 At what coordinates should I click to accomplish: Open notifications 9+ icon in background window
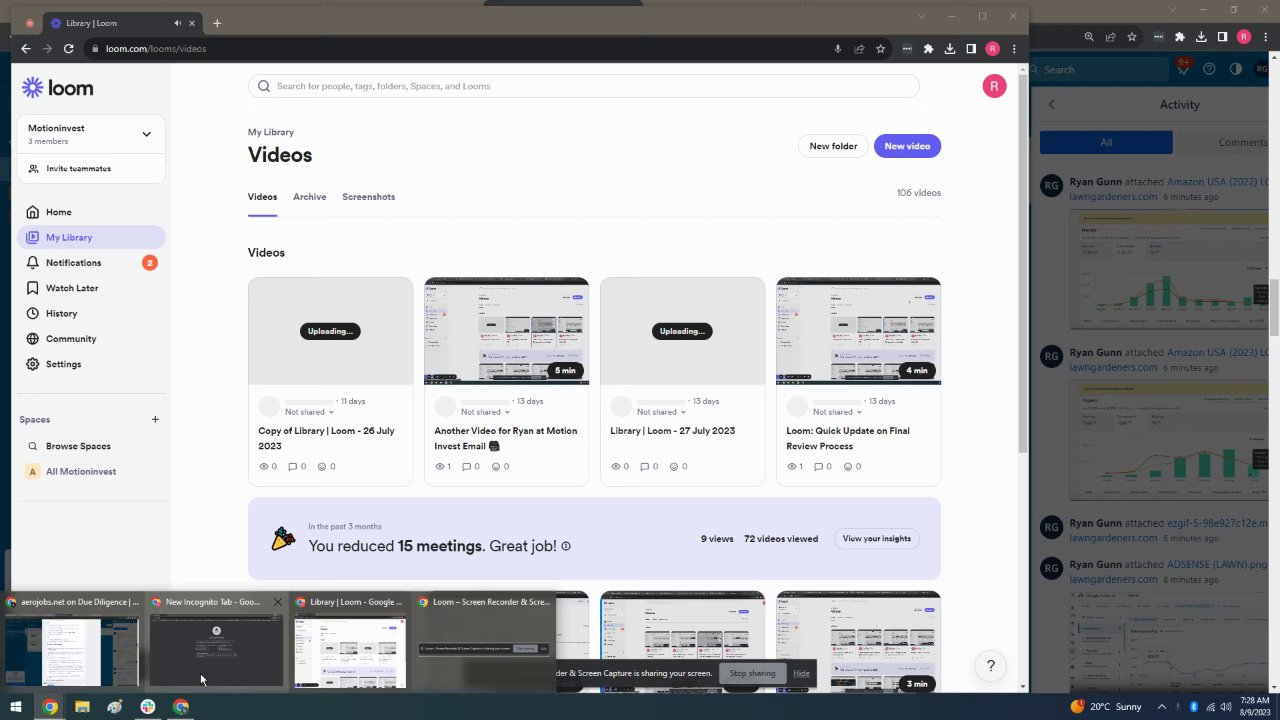[1184, 67]
